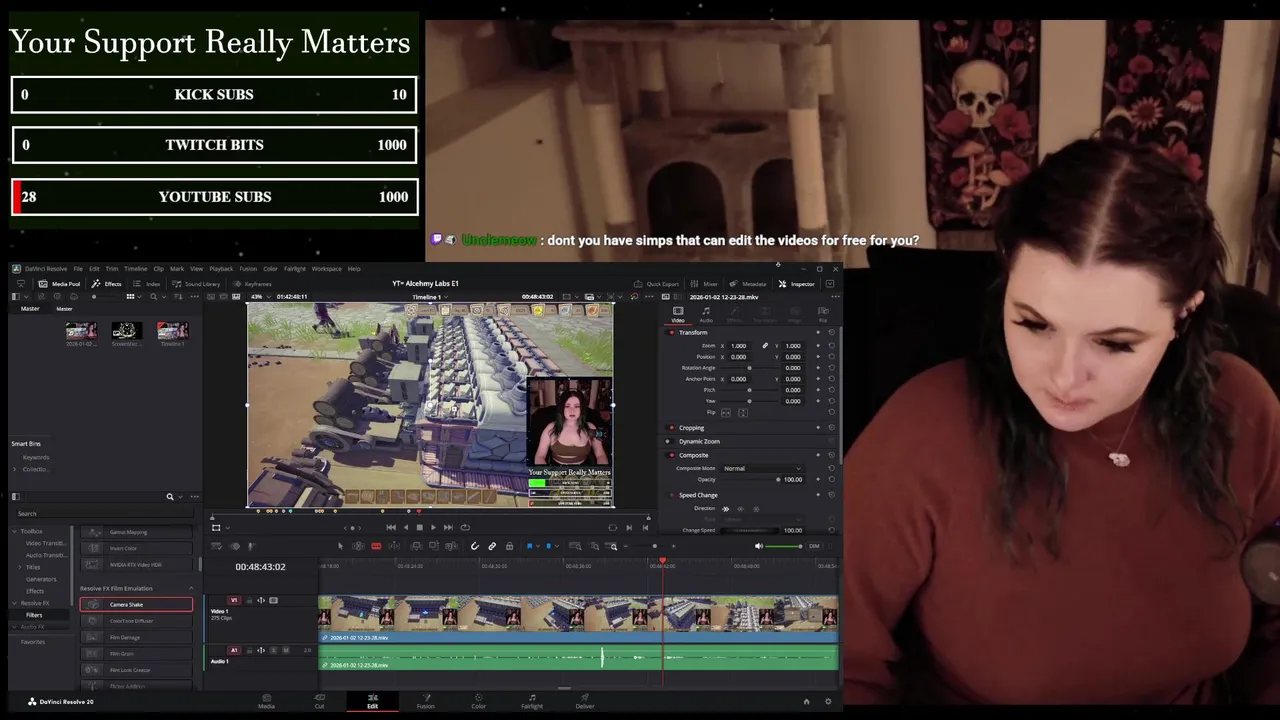Open the Effects panel
The image size is (1280, 720).
tap(107, 284)
